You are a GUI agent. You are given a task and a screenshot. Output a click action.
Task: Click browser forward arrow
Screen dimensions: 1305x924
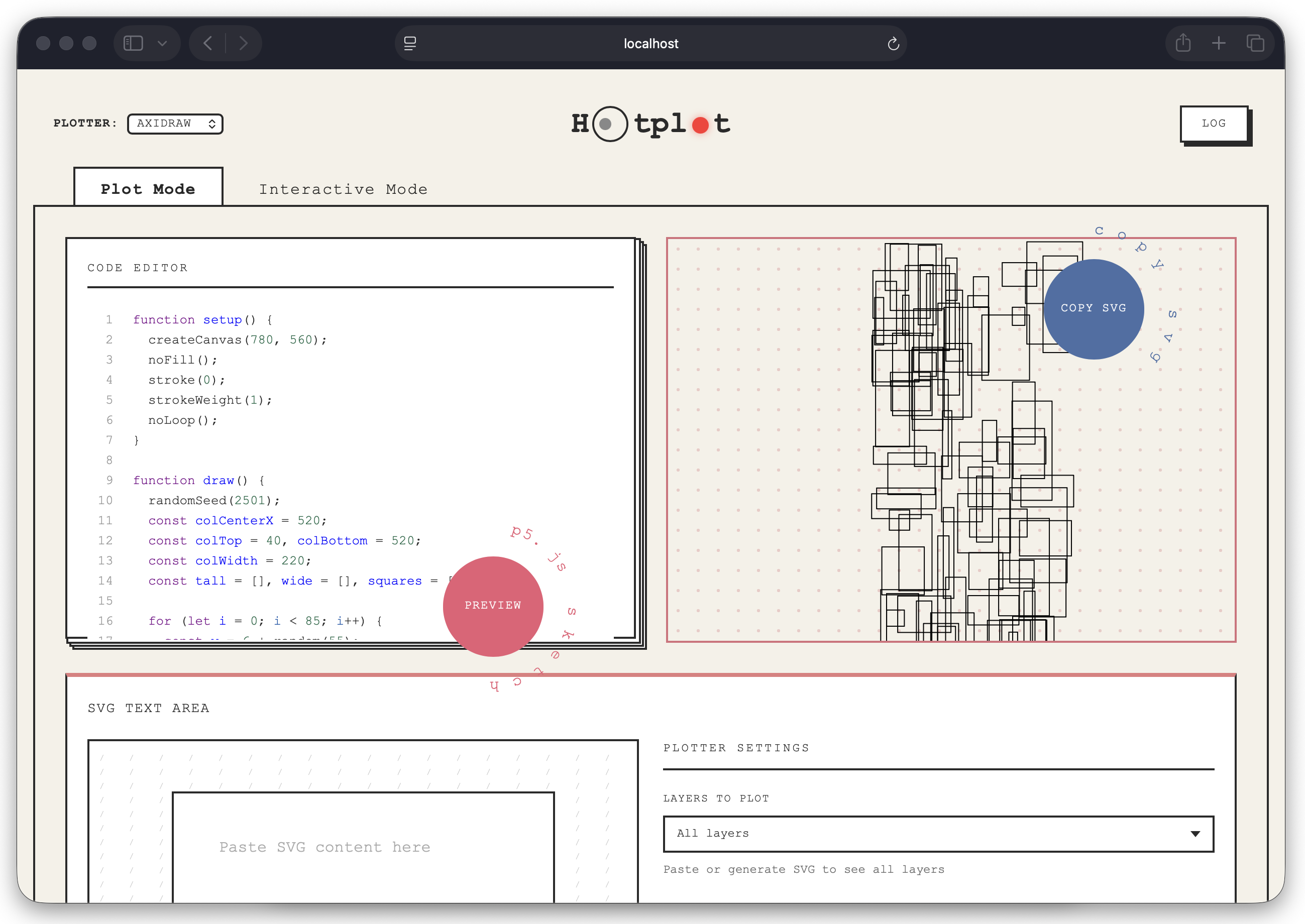(x=244, y=43)
